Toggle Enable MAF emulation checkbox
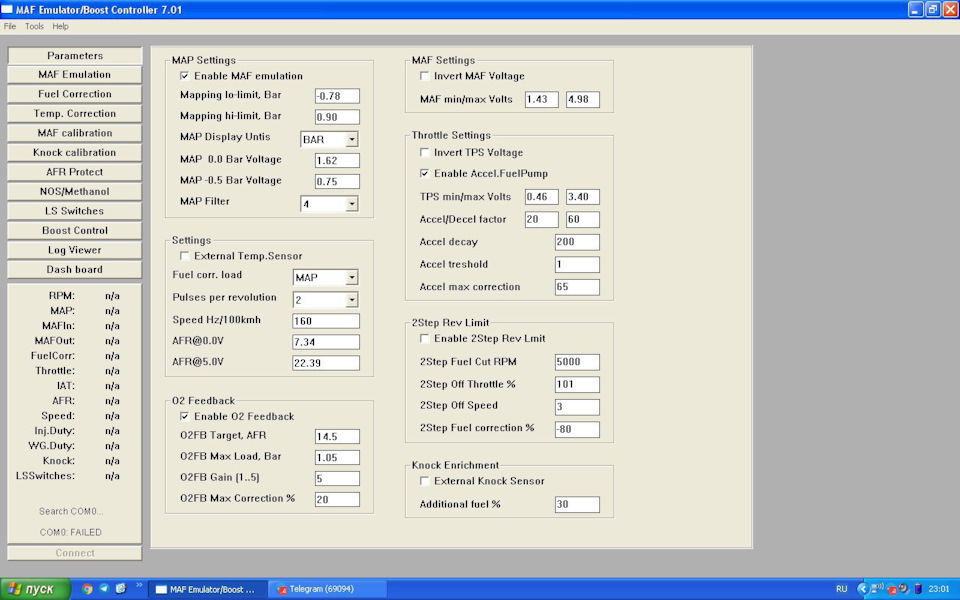Viewport: 960px width, 600px height. pos(184,76)
